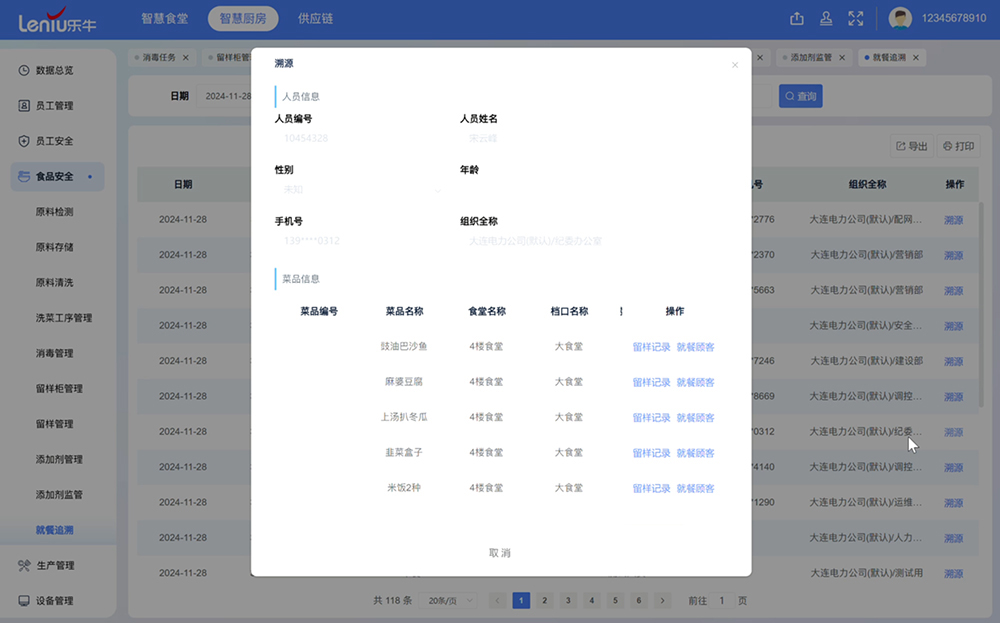Expand the 设备管理 sidebar section
Screen dimensions: 1000x623
55,601
